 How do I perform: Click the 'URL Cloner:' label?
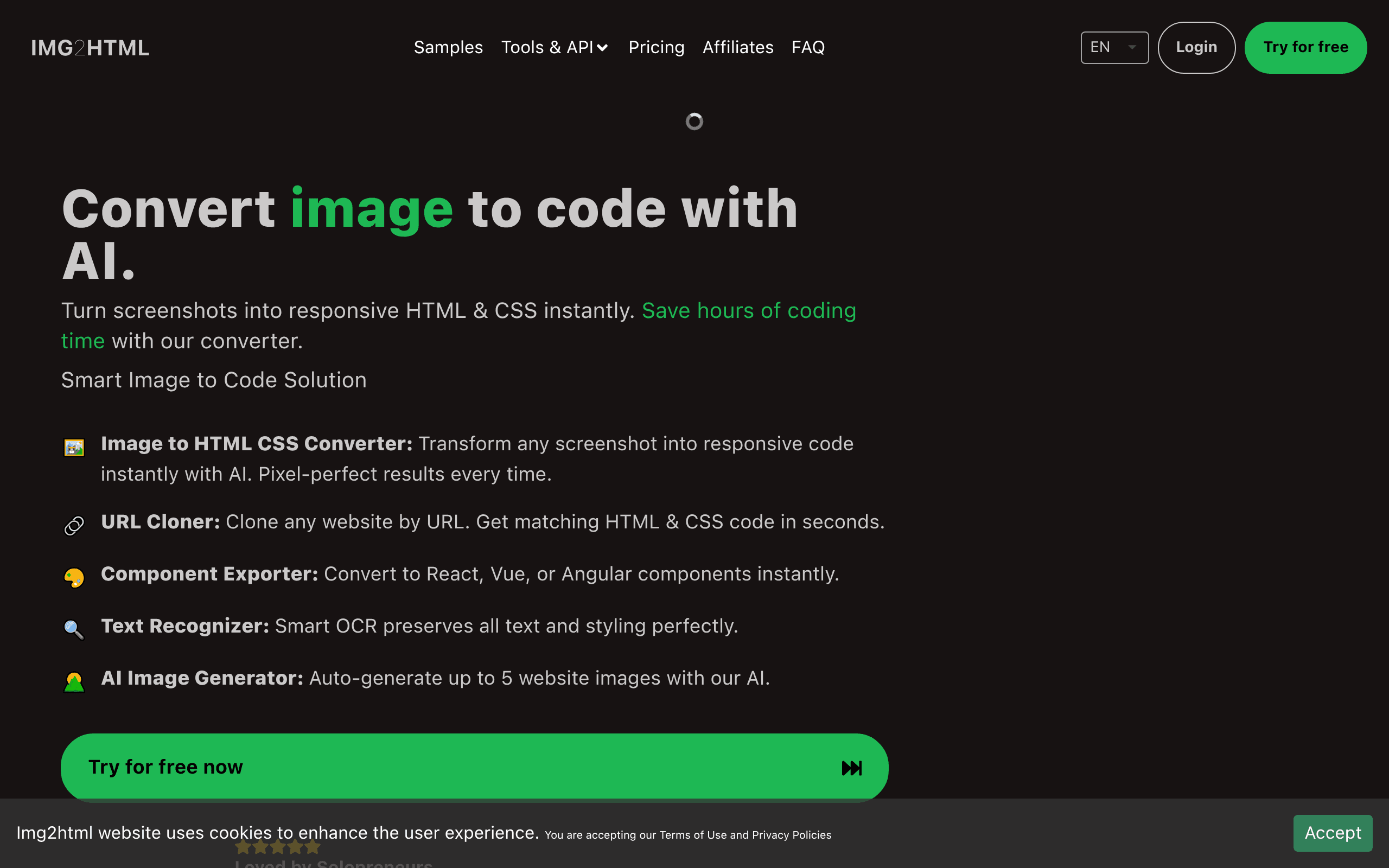point(160,522)
